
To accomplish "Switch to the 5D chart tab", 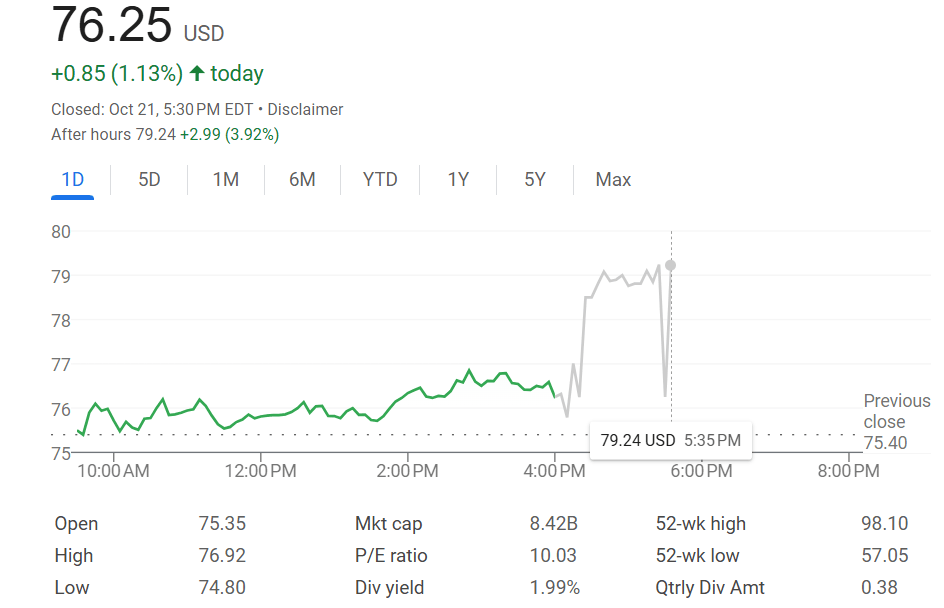I will [x=149, y=180].
